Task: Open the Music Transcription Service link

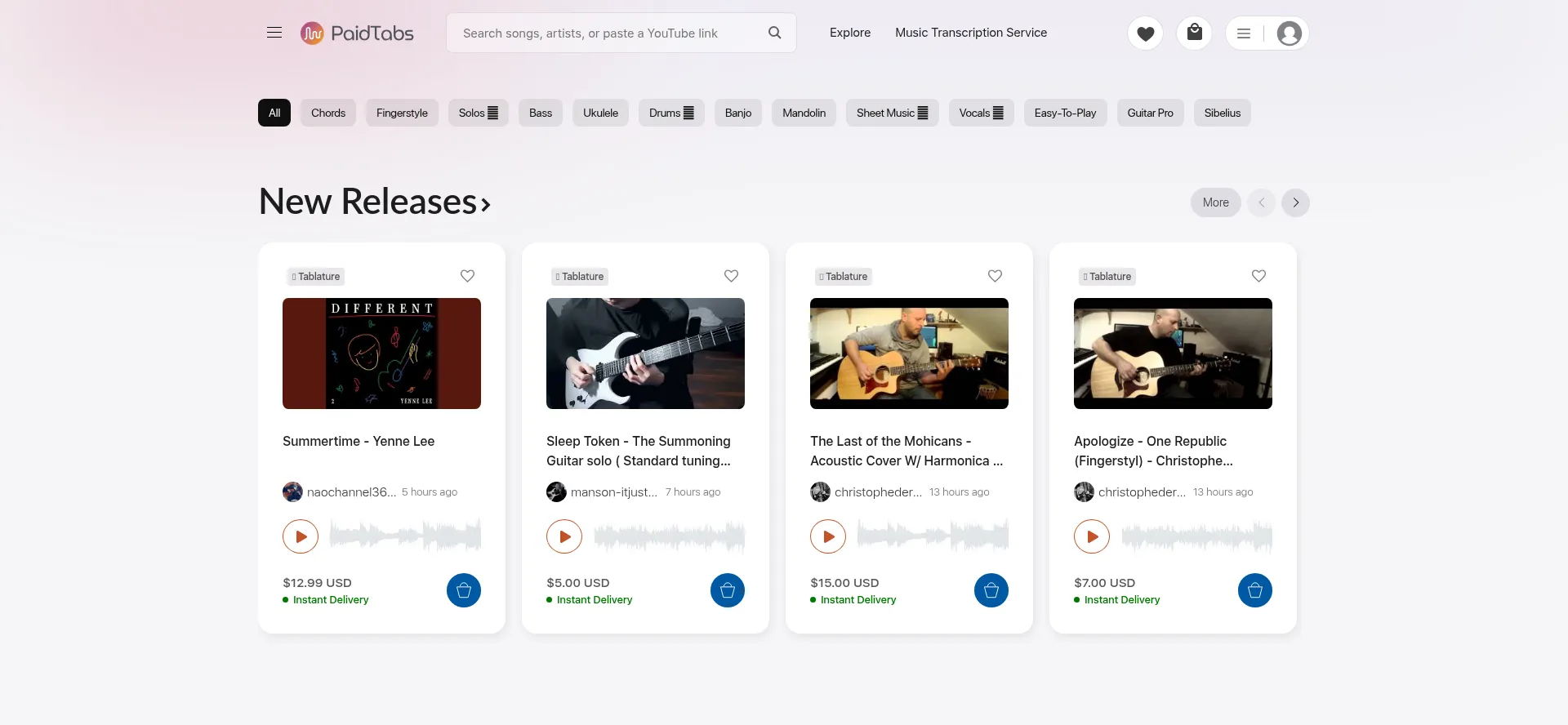Action: pos(970,33)
